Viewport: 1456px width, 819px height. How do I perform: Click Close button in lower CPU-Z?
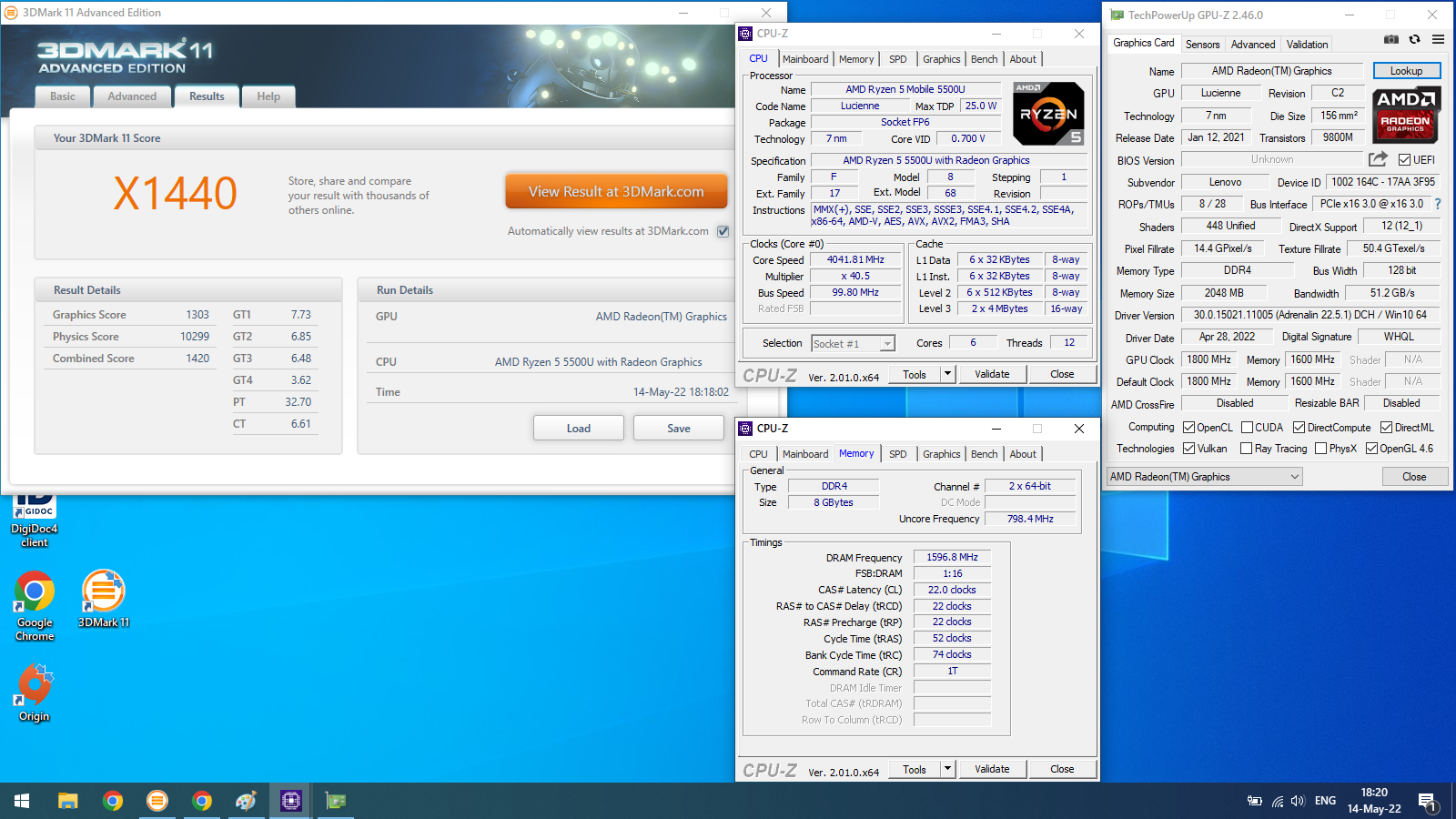[1062, 768]
